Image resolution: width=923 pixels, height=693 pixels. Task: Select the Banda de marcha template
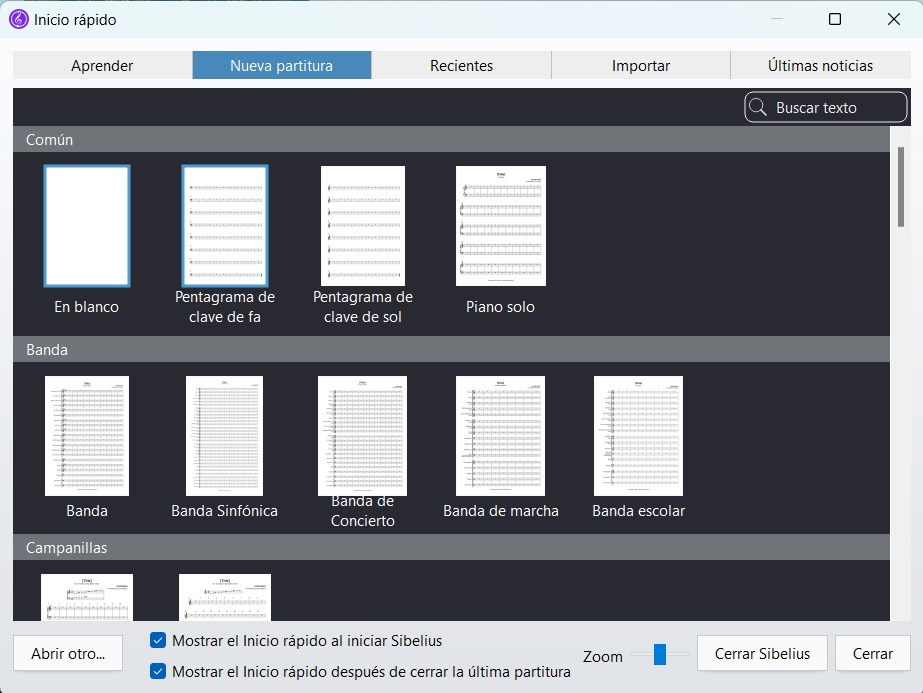coord(500,436)
